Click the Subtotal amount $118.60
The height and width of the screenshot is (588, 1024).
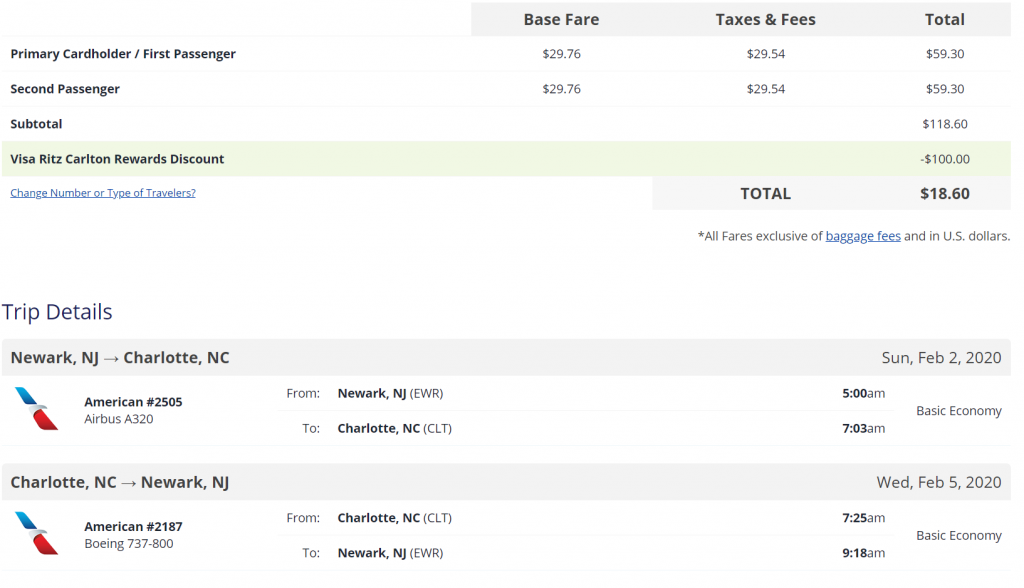944,124
